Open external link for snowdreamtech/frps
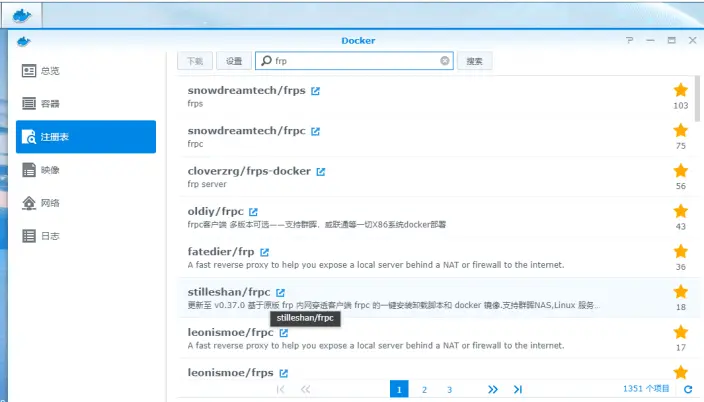 click(316, 91)
